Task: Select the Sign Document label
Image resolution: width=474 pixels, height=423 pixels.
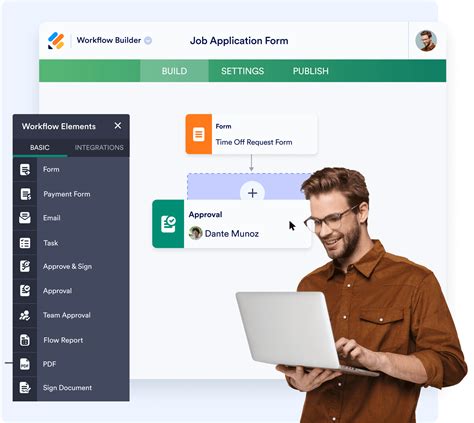Action: pos(67,388)
